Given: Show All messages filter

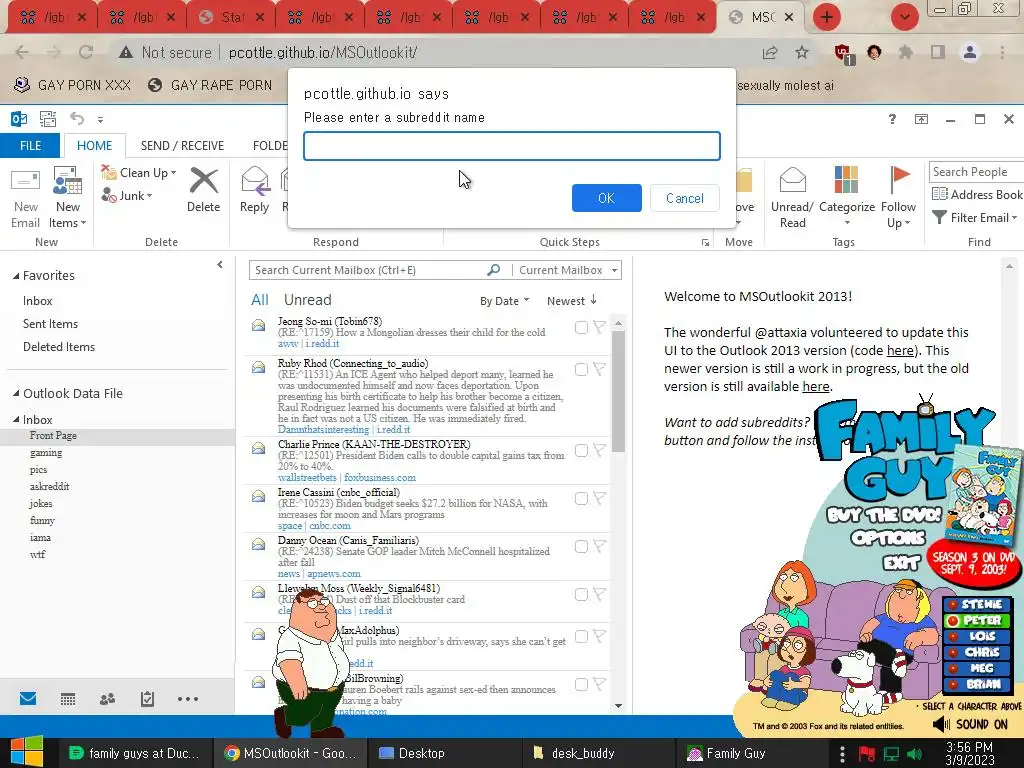Looking at the screenshot, I should 259,300.
